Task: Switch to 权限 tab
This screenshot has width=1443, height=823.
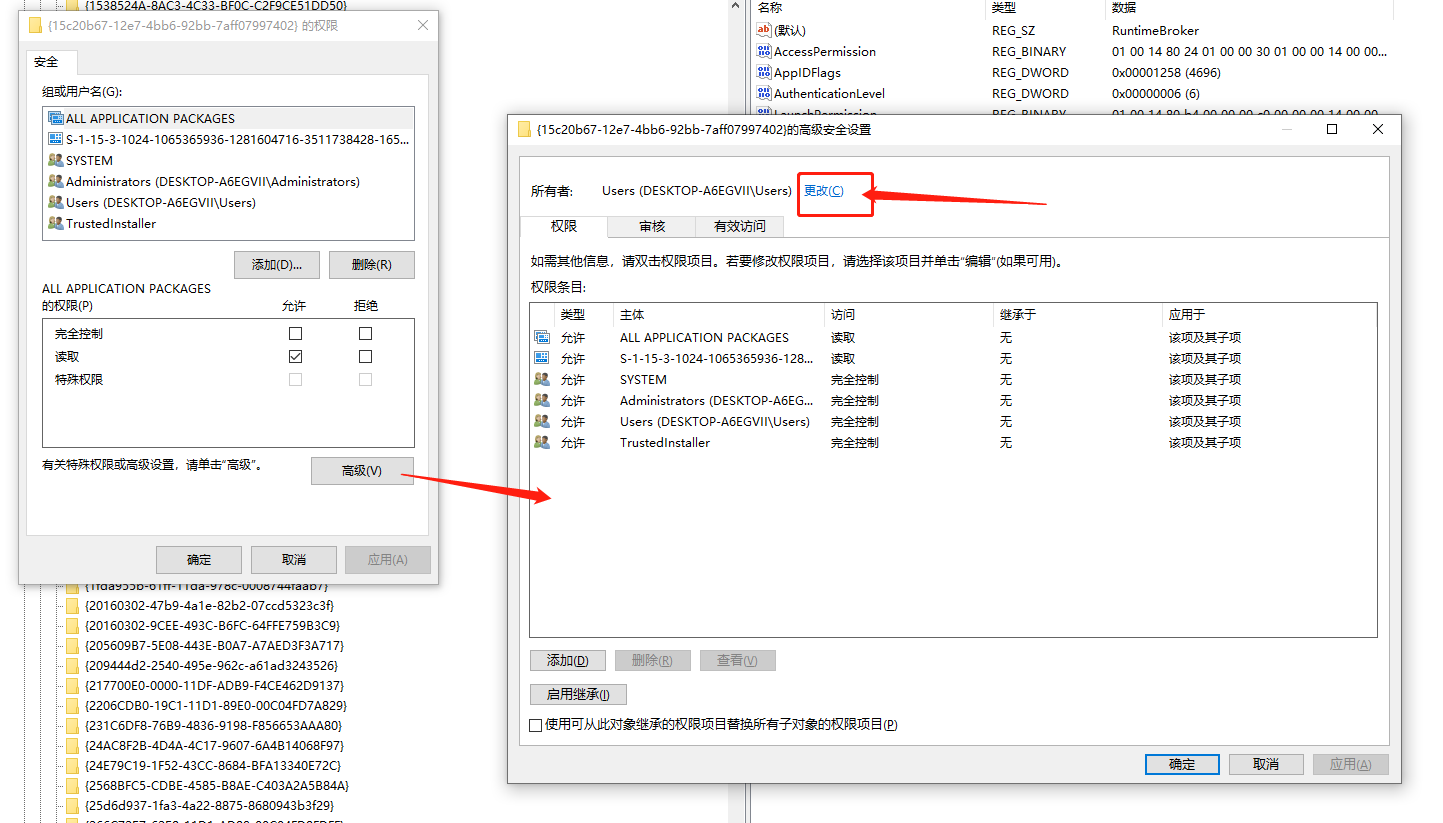Action: tap(564, 226)
